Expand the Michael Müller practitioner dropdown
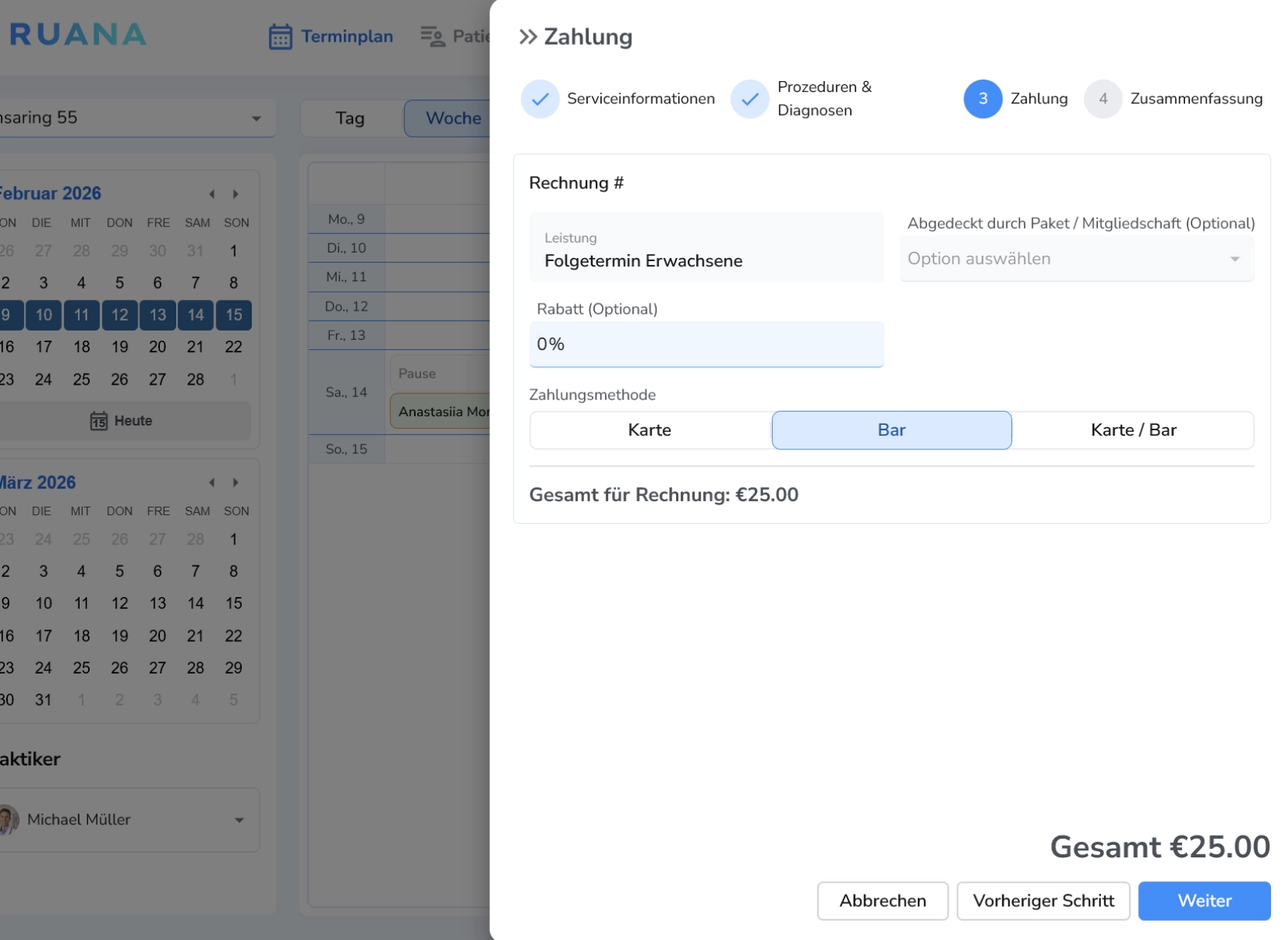Image resolution: width=1288 pixels, height=940 pixels. [239, 820]
